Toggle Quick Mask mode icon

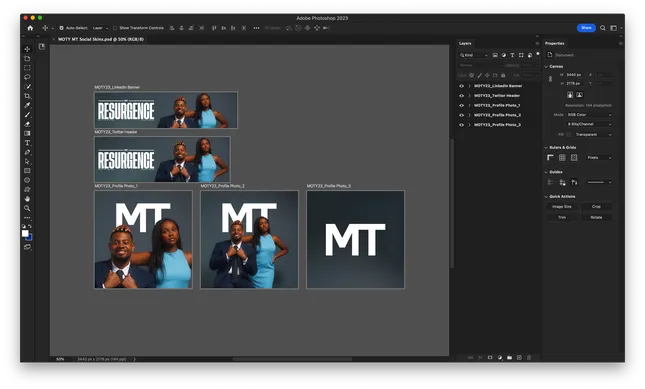(27, 247)
